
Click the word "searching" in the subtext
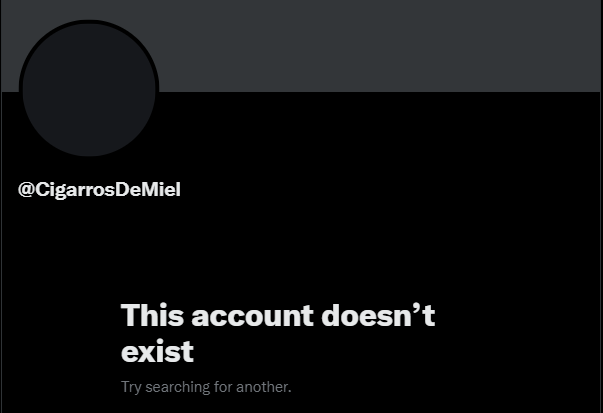click(x=178, y=387)
